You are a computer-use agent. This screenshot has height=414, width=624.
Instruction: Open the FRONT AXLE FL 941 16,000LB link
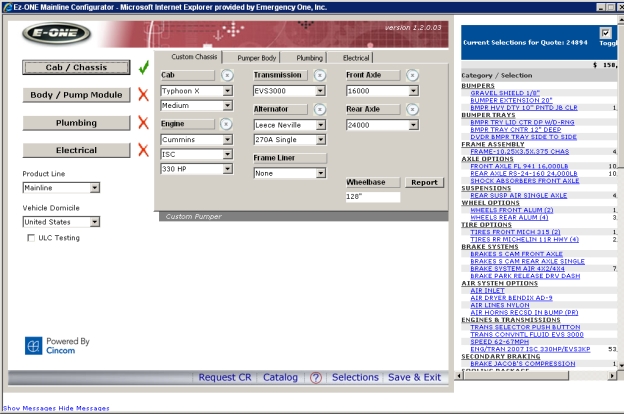(519, 166)
